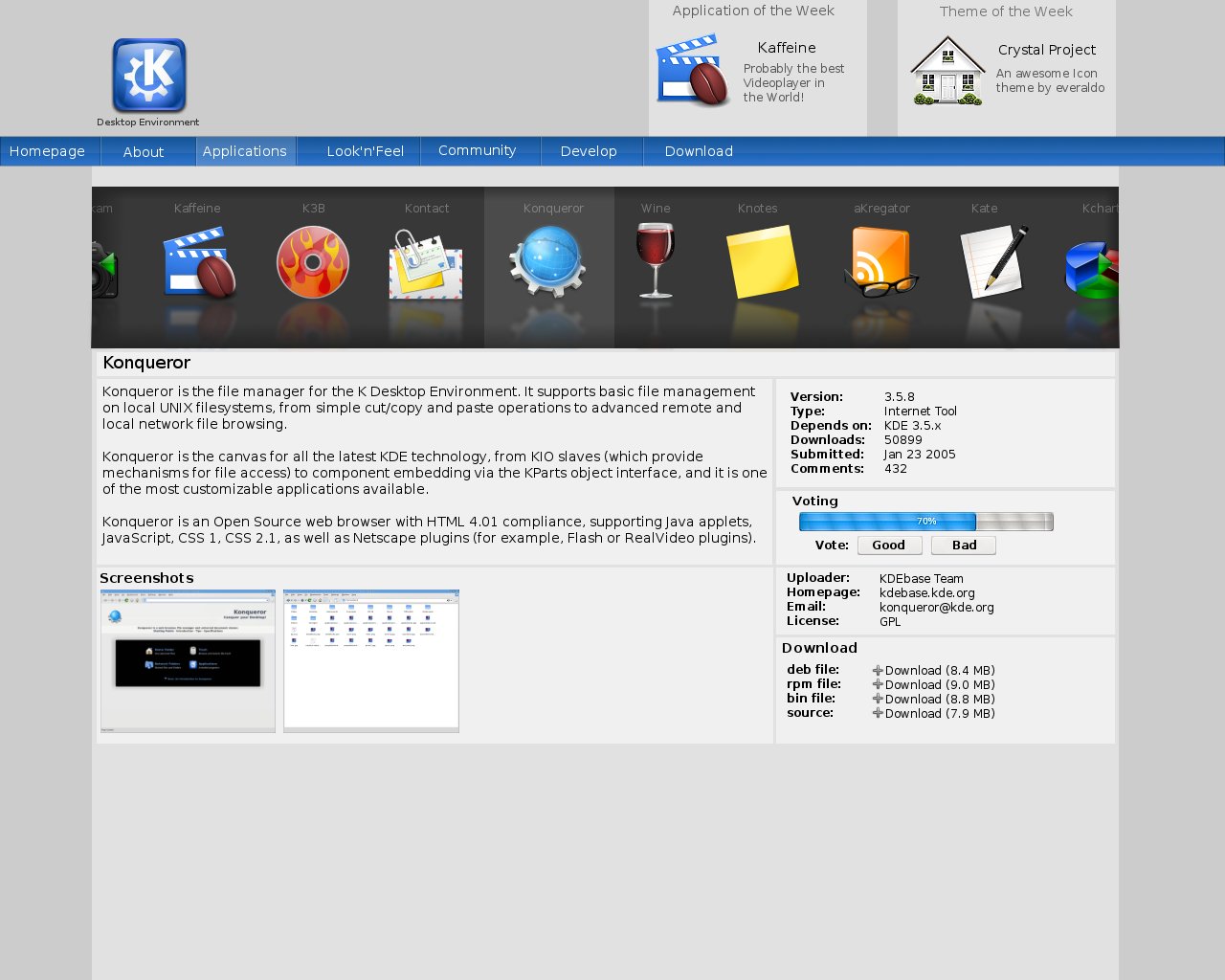
Task: Select the K3B disc icon in the carousel
Action: [x=313, y=262]
